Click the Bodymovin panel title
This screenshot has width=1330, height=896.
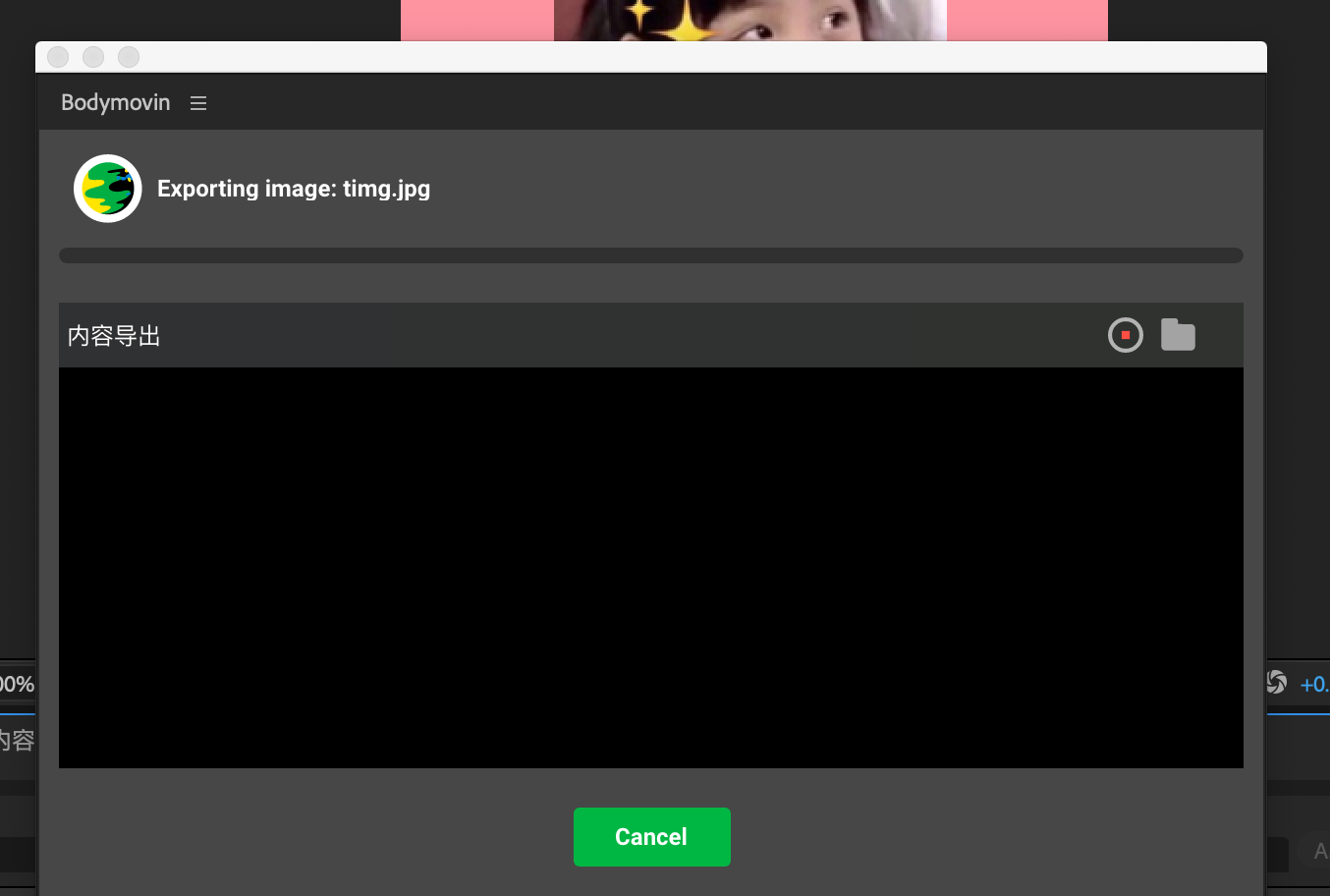tap(116, 102)
